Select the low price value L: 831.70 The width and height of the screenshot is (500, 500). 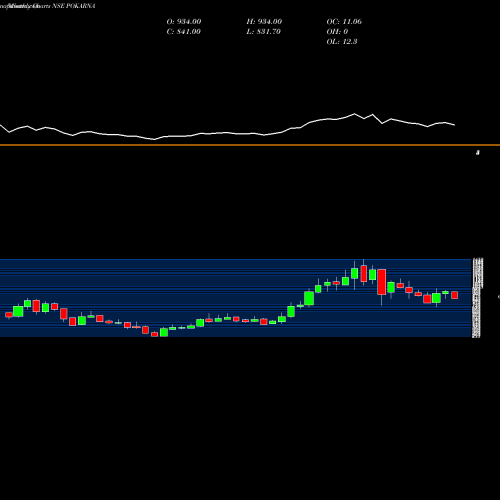(263, 32)
